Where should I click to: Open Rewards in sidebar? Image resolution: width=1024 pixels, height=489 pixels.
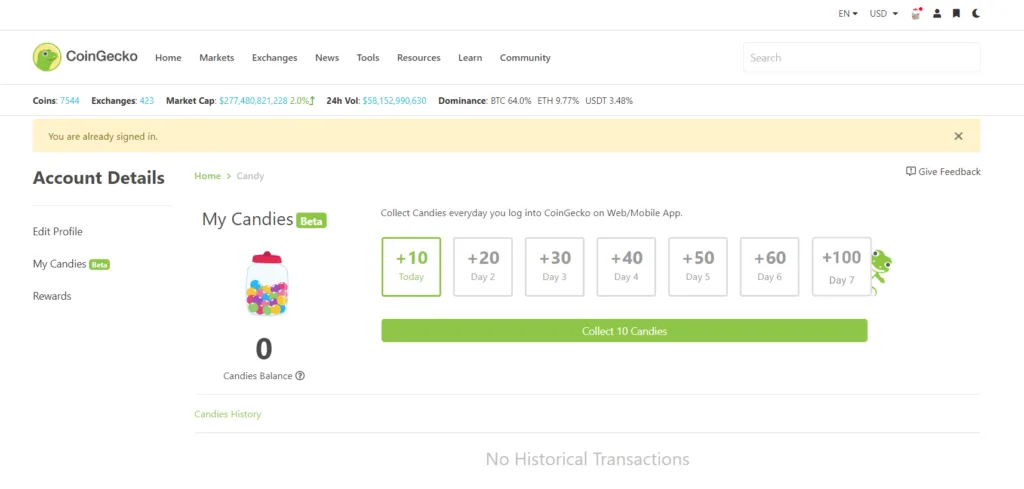tap(52, 296)
